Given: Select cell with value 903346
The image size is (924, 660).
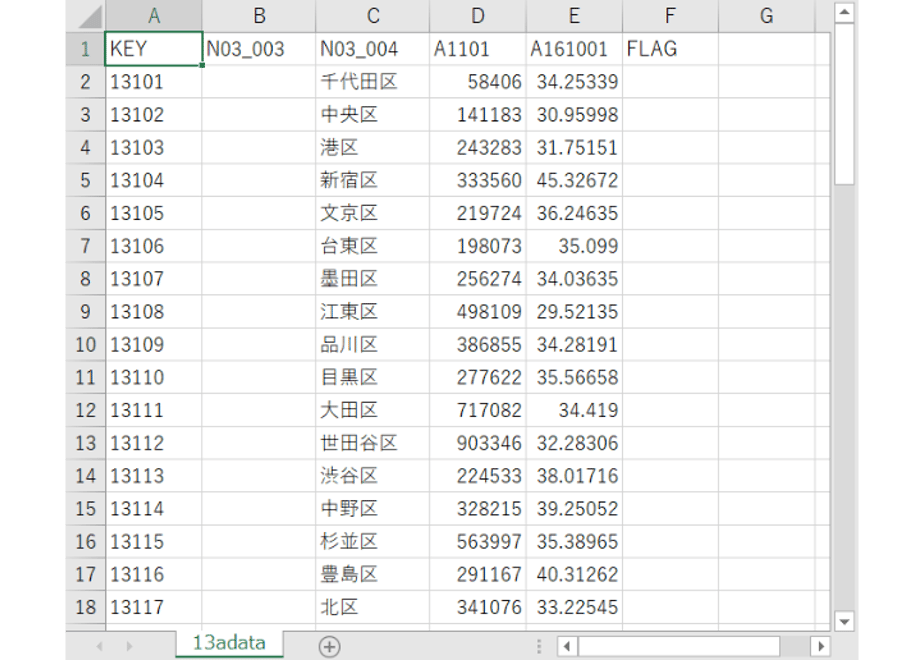Looking at the screenshot, I should click(x=478, y=443).
